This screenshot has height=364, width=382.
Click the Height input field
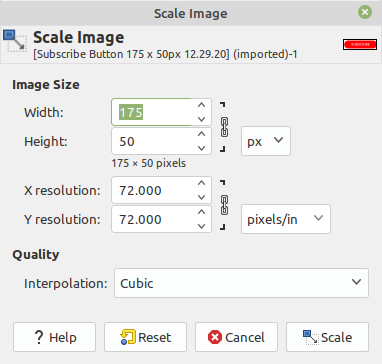[153, 141]
